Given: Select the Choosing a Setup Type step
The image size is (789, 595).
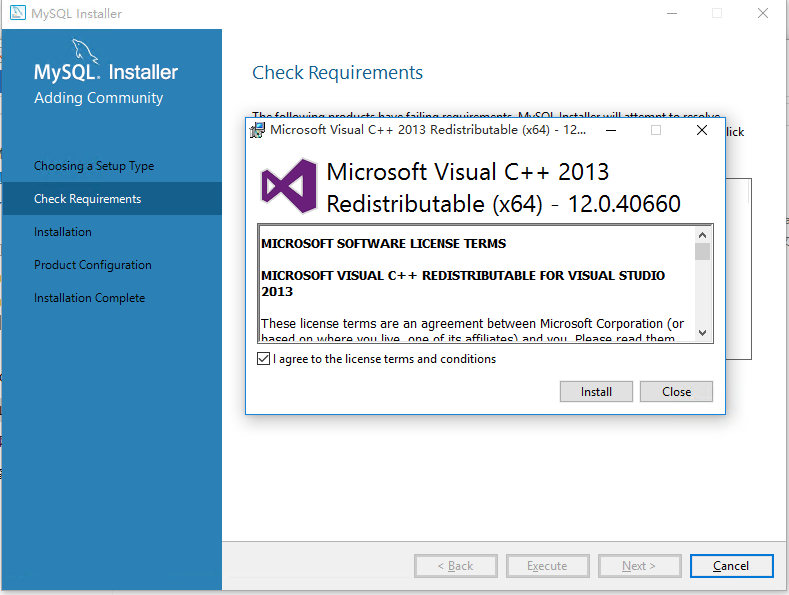Looking at the screenshot, I should click(x=94, y=166).
